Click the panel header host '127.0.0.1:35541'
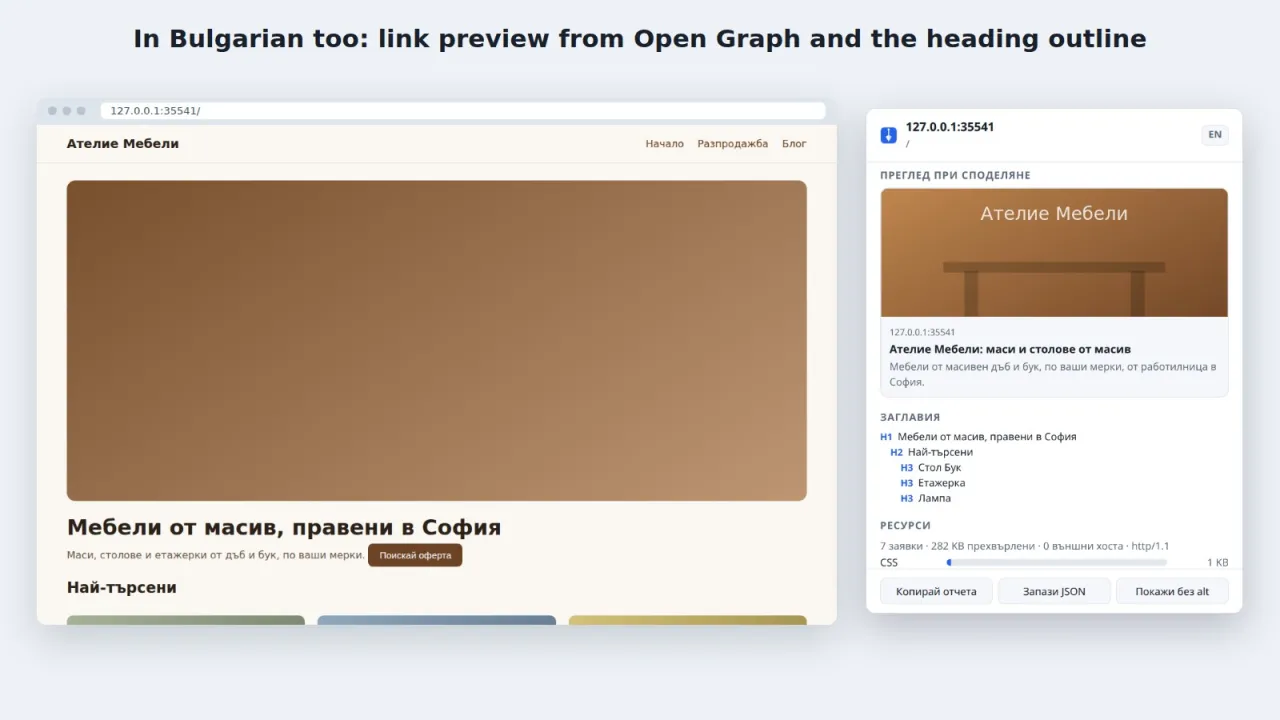 (950, 127)
